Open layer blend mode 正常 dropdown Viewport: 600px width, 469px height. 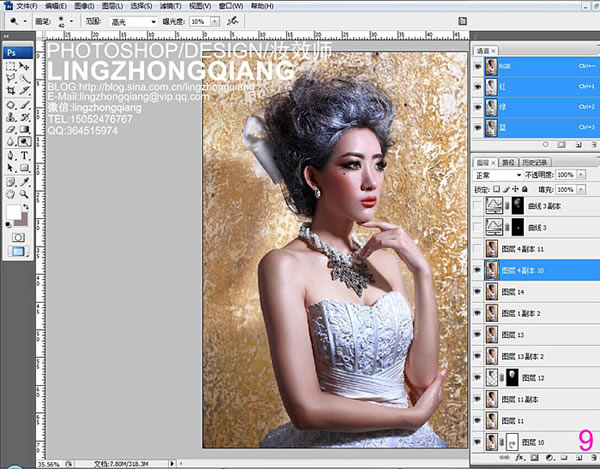pos(498,175)
